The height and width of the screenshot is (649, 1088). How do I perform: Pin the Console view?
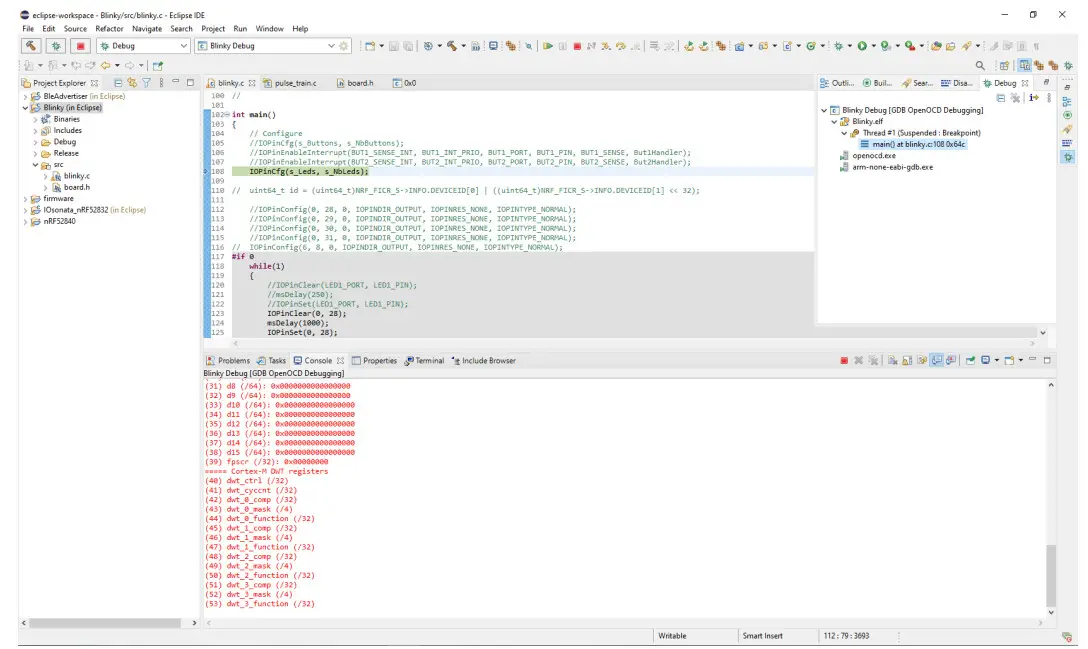(935, 360)
